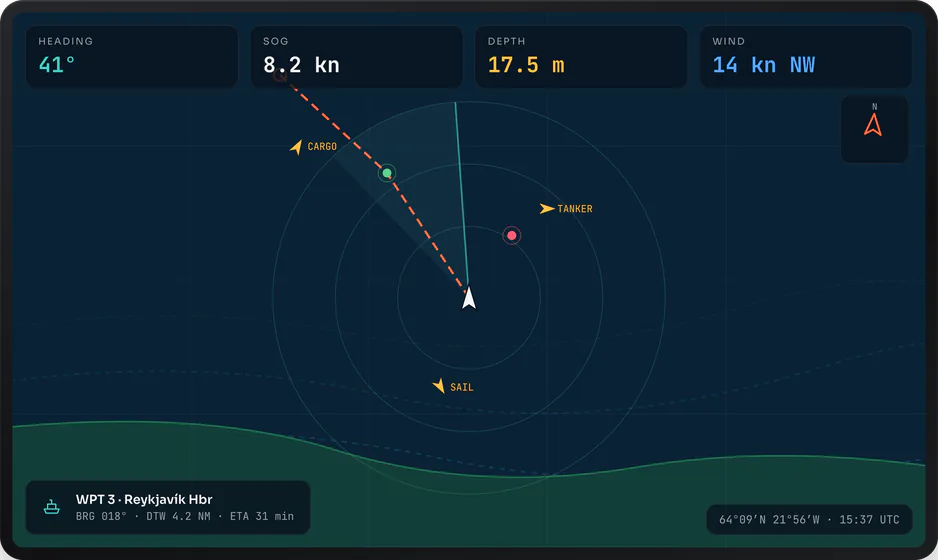Click the ship icon in waypoint panel
The height and width of the screenshot is (560, 938).
[52, 507]
